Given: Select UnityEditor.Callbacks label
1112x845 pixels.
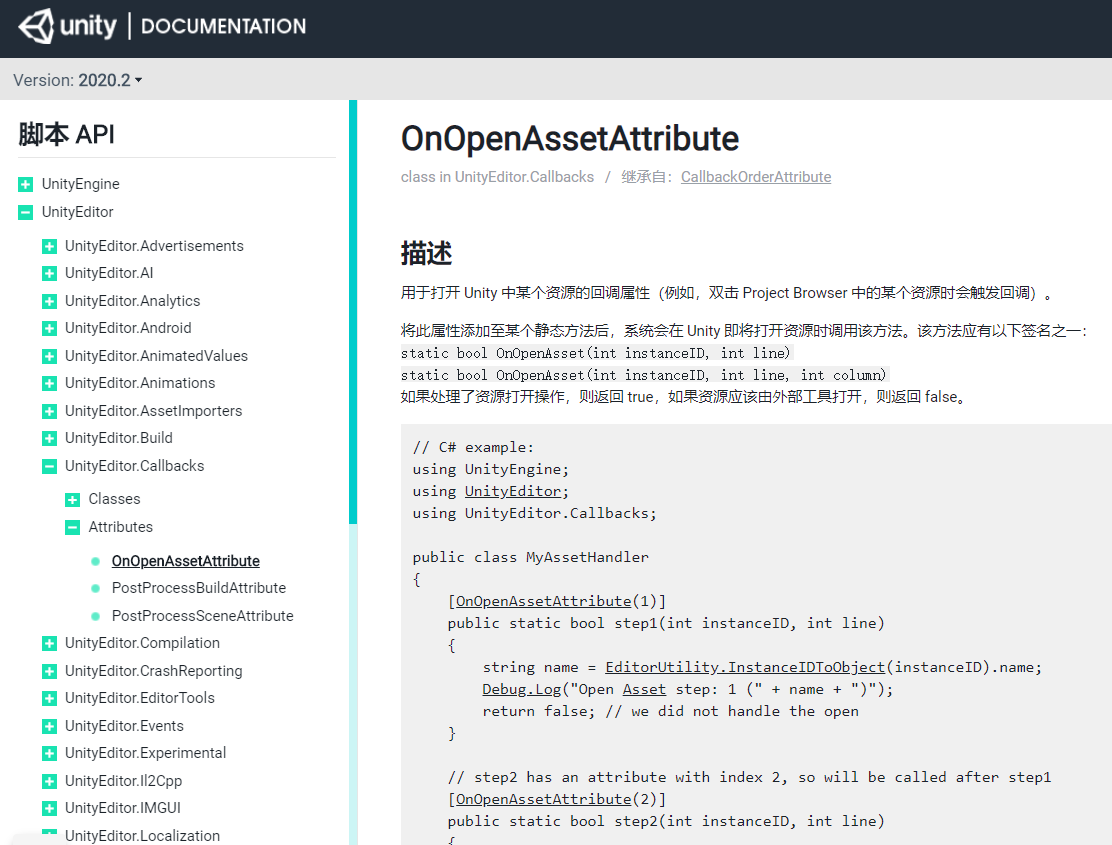Looking at the screenshot, I should [x=134, y=466].
